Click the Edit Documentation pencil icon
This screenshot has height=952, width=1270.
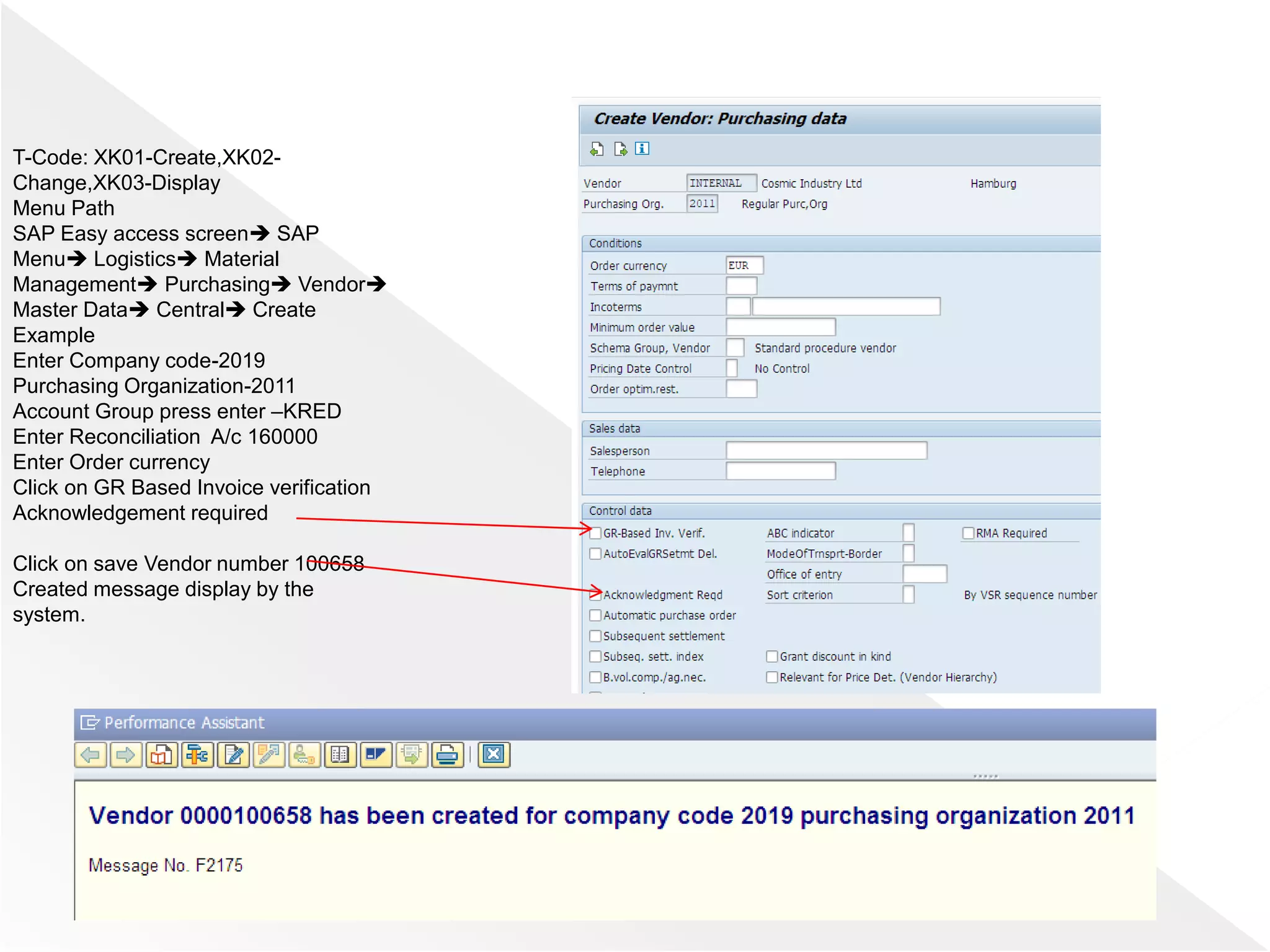234,755
